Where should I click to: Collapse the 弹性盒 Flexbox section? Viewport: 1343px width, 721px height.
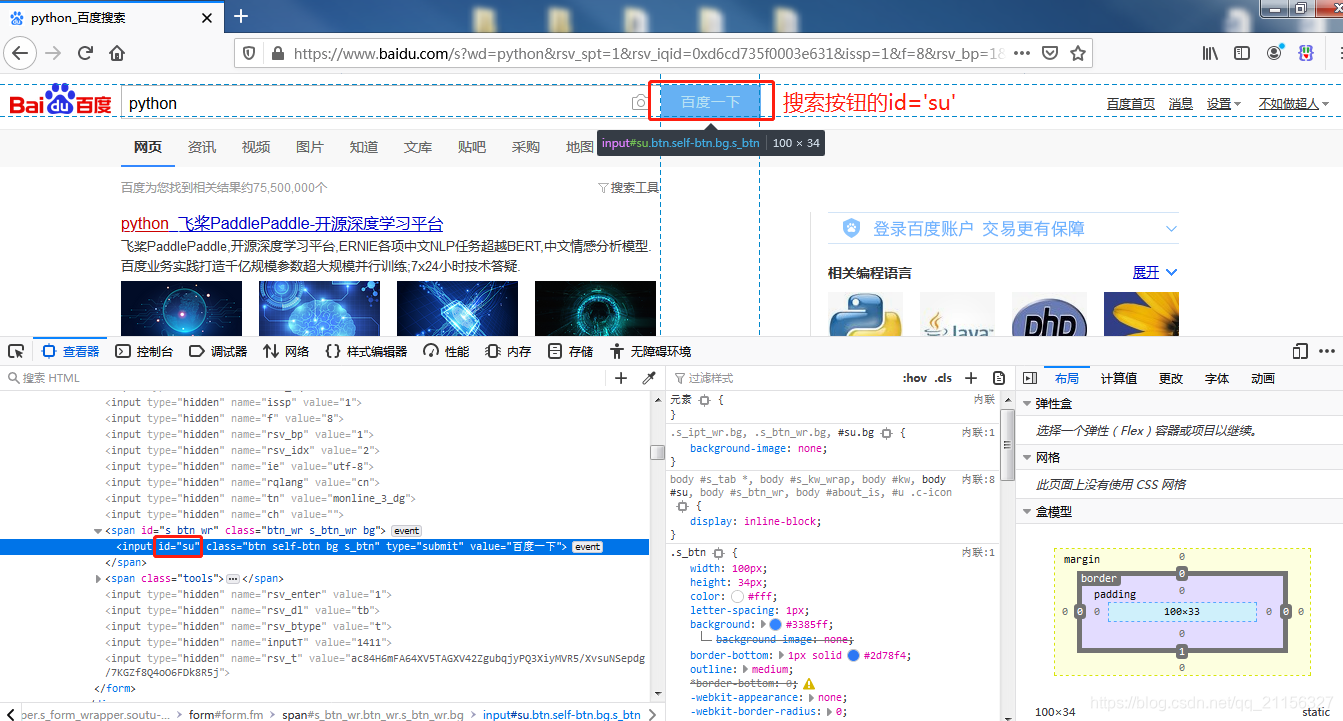(1026, 404)
